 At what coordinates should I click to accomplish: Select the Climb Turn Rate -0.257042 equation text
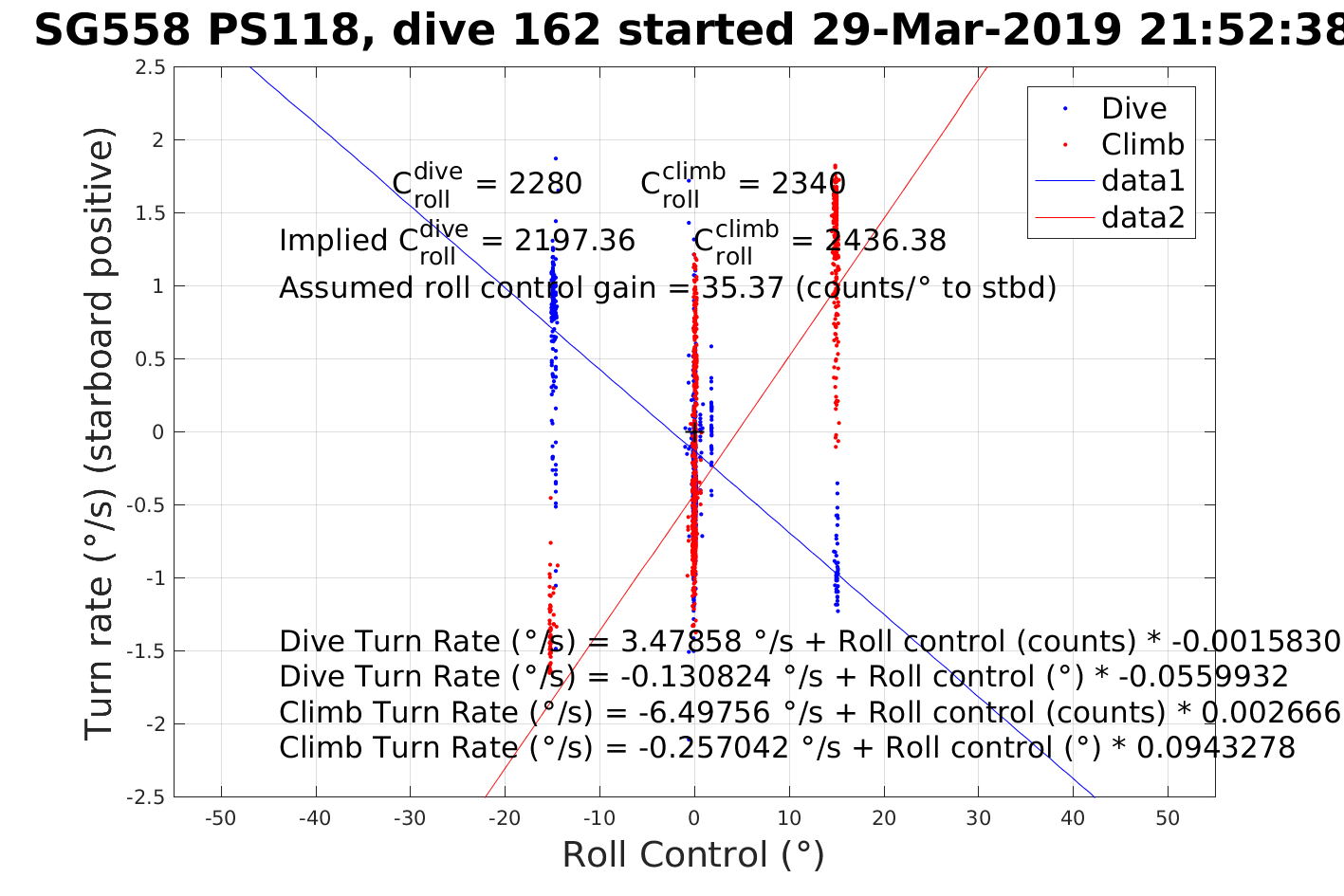pyautogui.click(x=786, y=748)
